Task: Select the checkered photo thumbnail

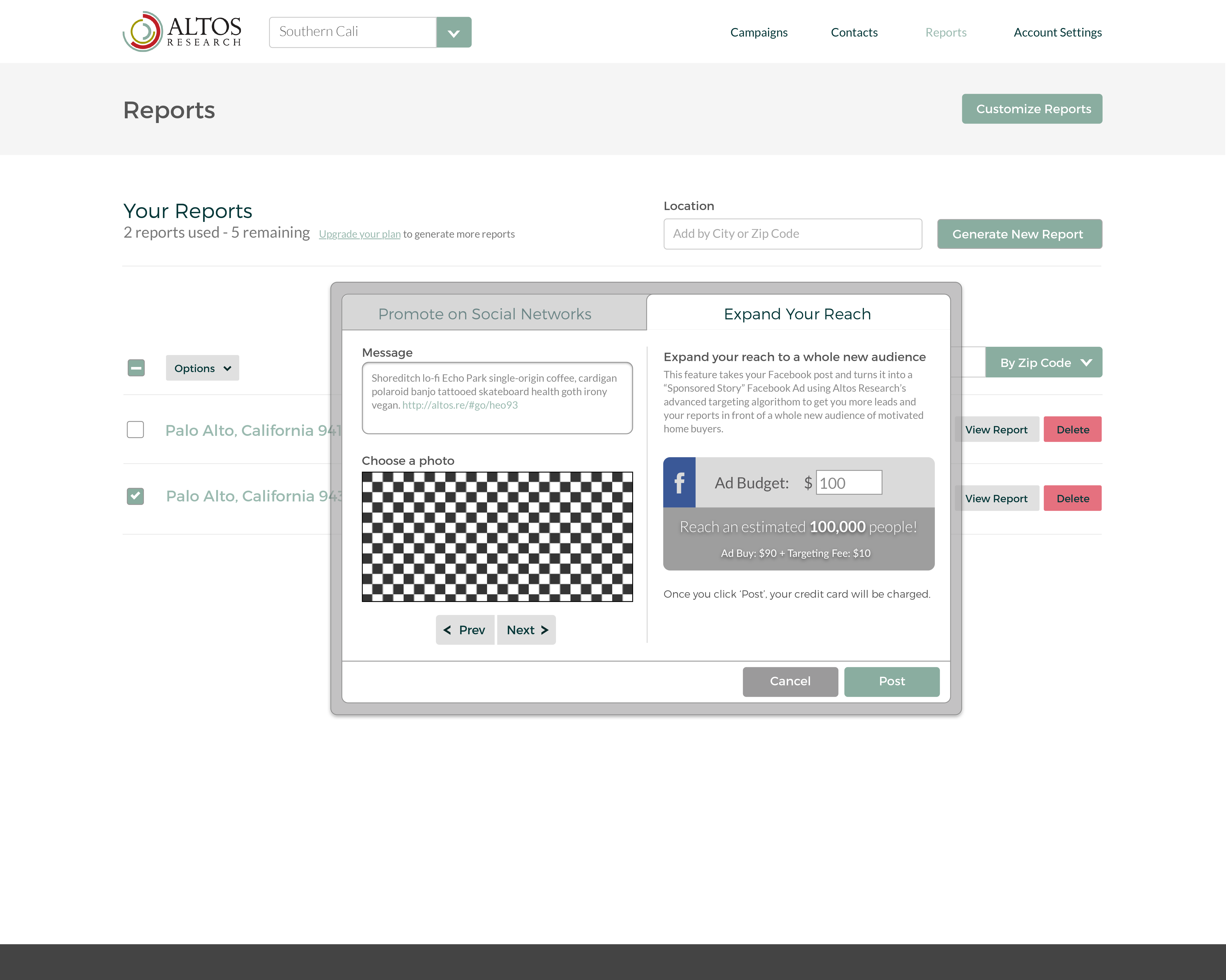Action: 497,536
